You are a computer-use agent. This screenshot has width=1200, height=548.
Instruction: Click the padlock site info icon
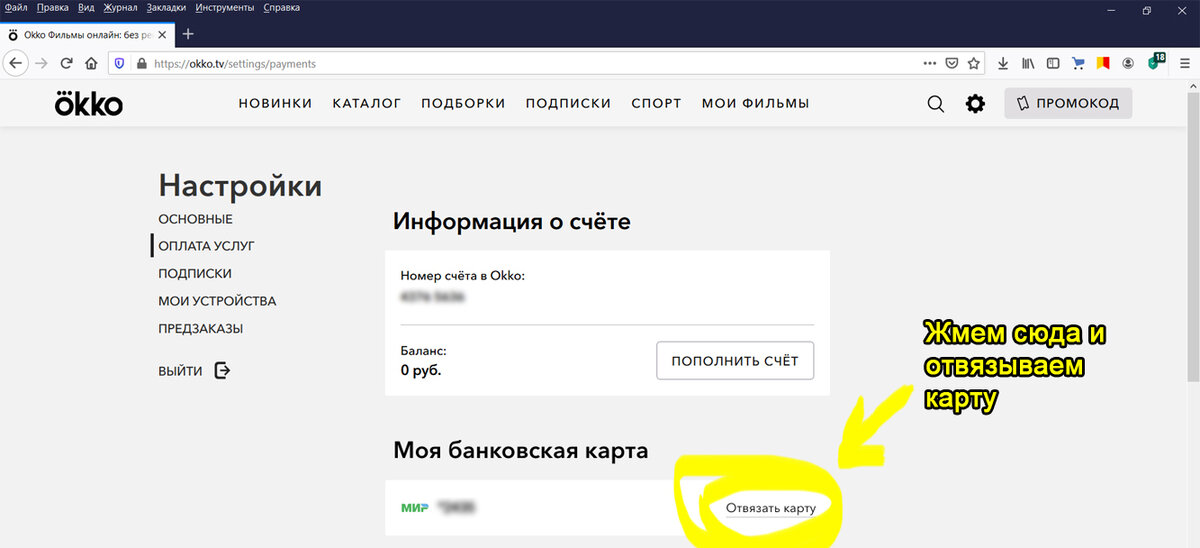point(141,63)
